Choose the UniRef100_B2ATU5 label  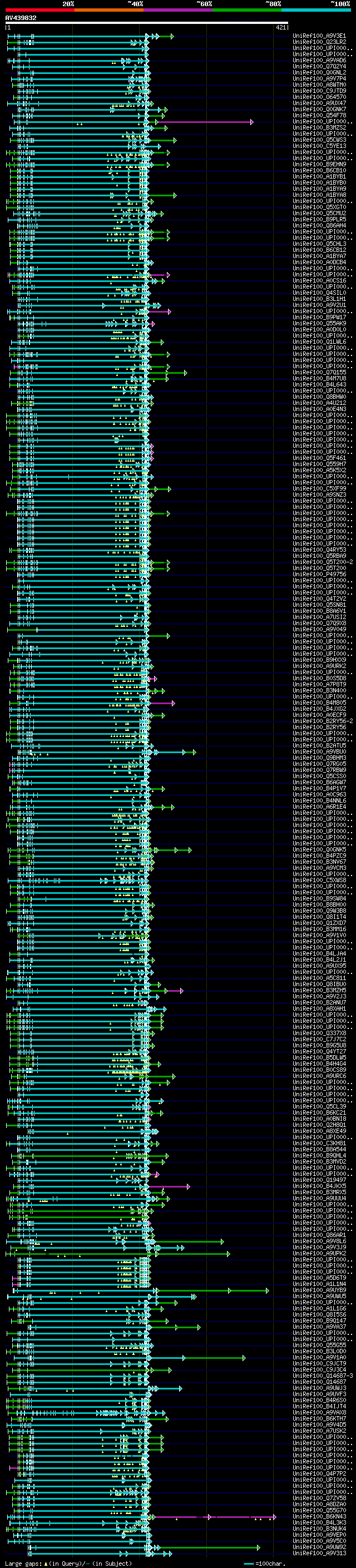(x=319, y=746)
